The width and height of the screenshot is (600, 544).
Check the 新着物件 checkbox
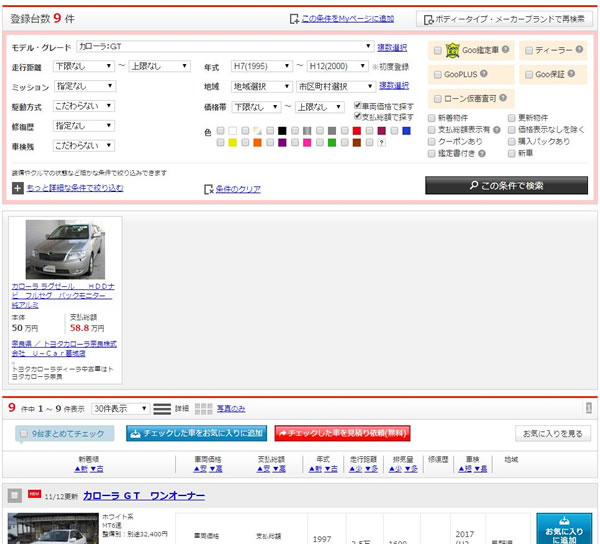[432, 118]
